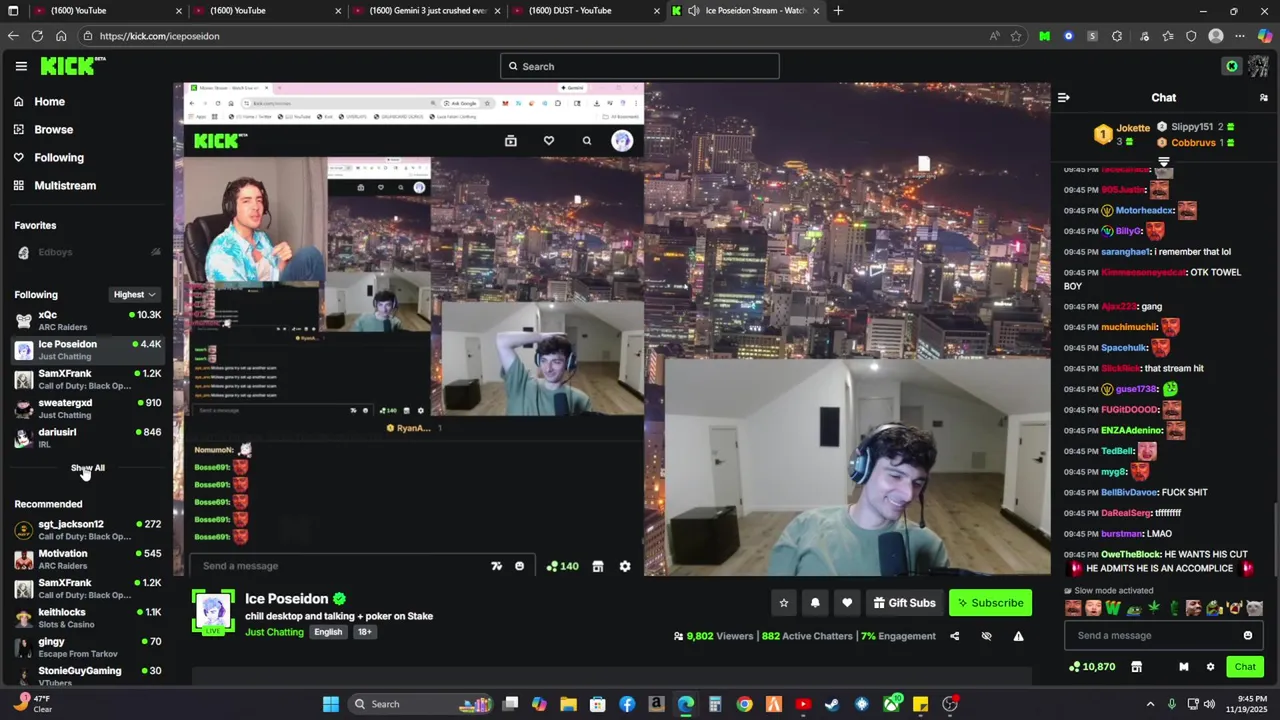Screen dimensions: 1280x720
Task: Click the English language tag
Action: (328, 632)
